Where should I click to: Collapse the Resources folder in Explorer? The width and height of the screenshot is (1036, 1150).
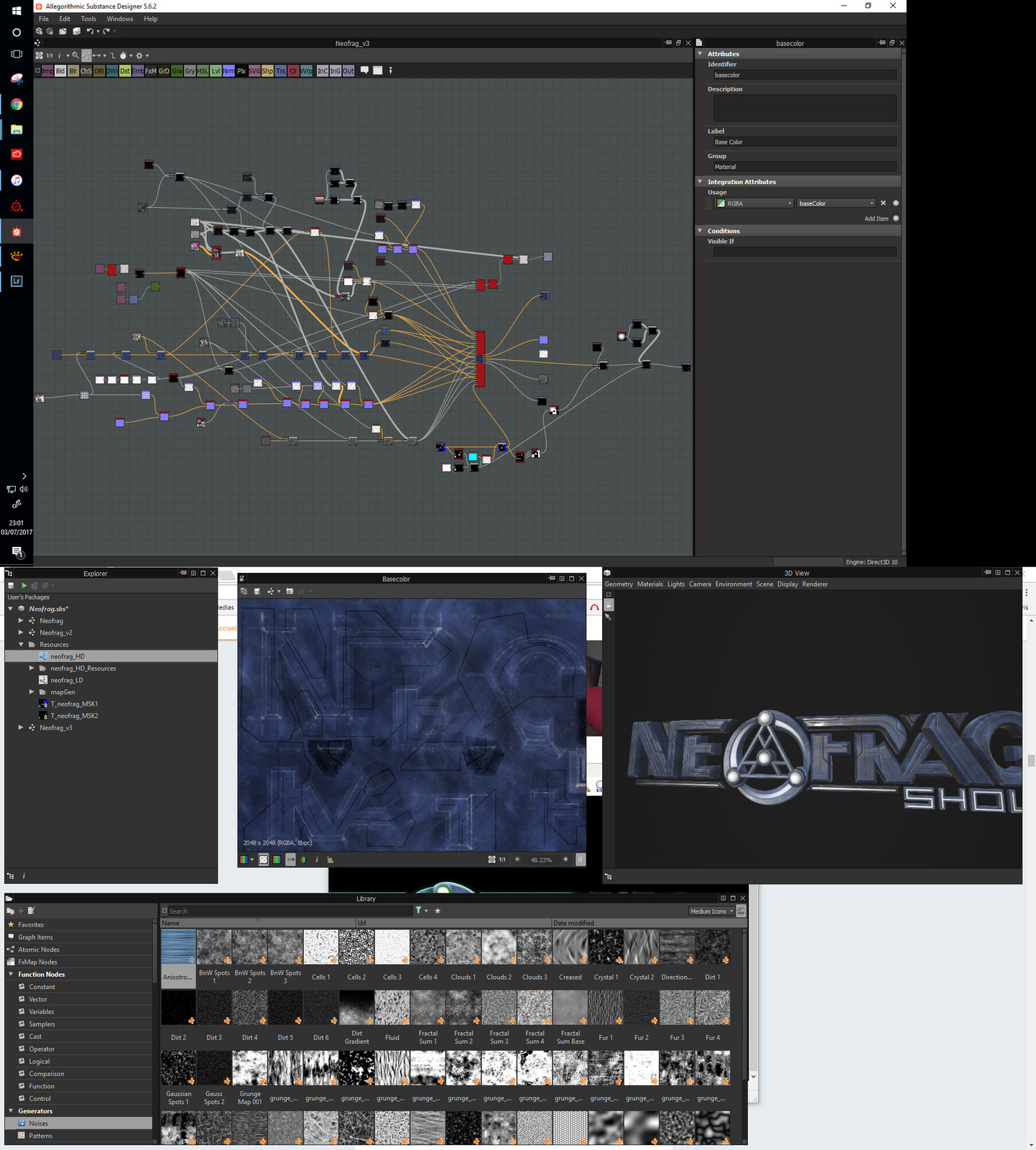point(21,644)
